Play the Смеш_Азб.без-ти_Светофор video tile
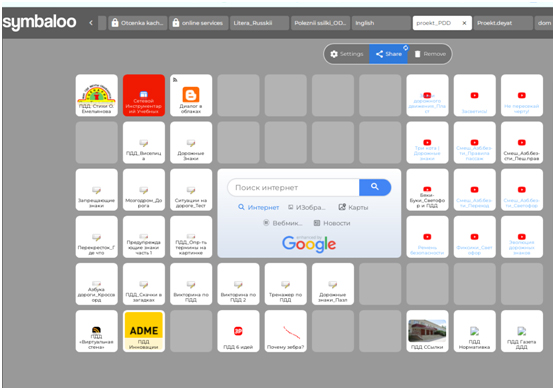This screenshot has width=555, height=390. [522, 190]
